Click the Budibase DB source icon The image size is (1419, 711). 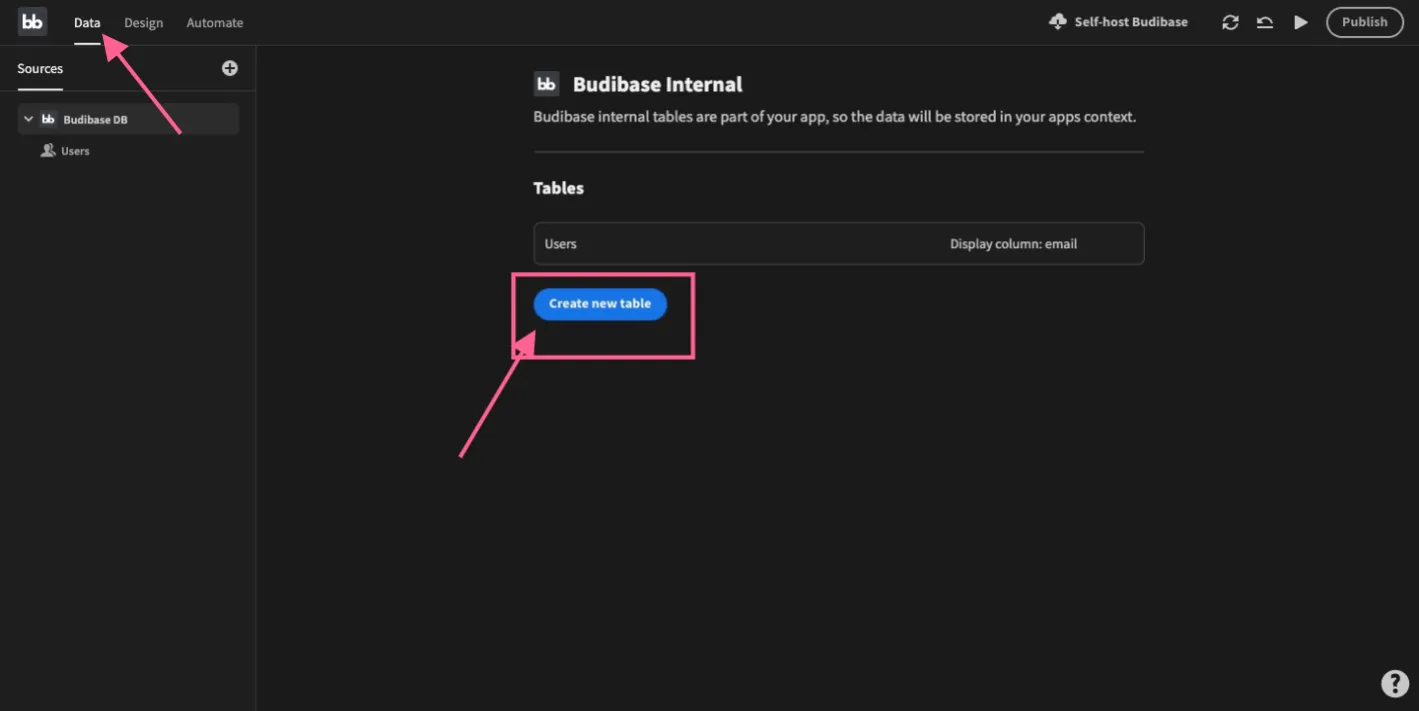tap(48, 119)
